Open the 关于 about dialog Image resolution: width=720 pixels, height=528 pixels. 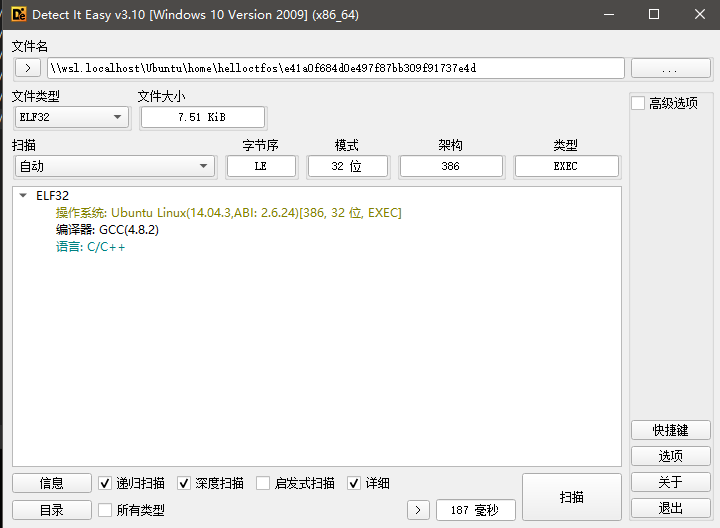(670, 482)
